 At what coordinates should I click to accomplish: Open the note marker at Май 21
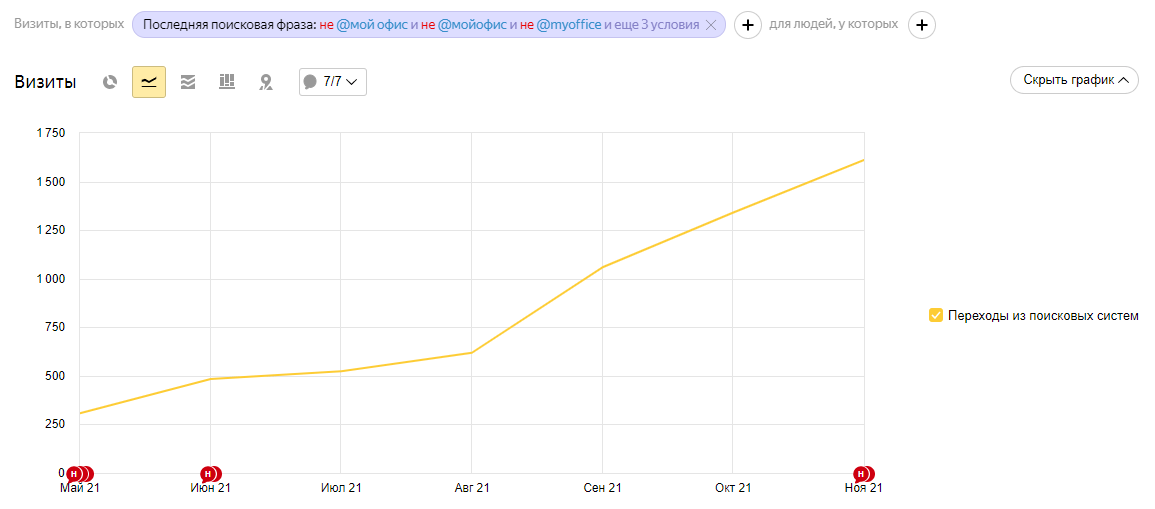[76, 474]
